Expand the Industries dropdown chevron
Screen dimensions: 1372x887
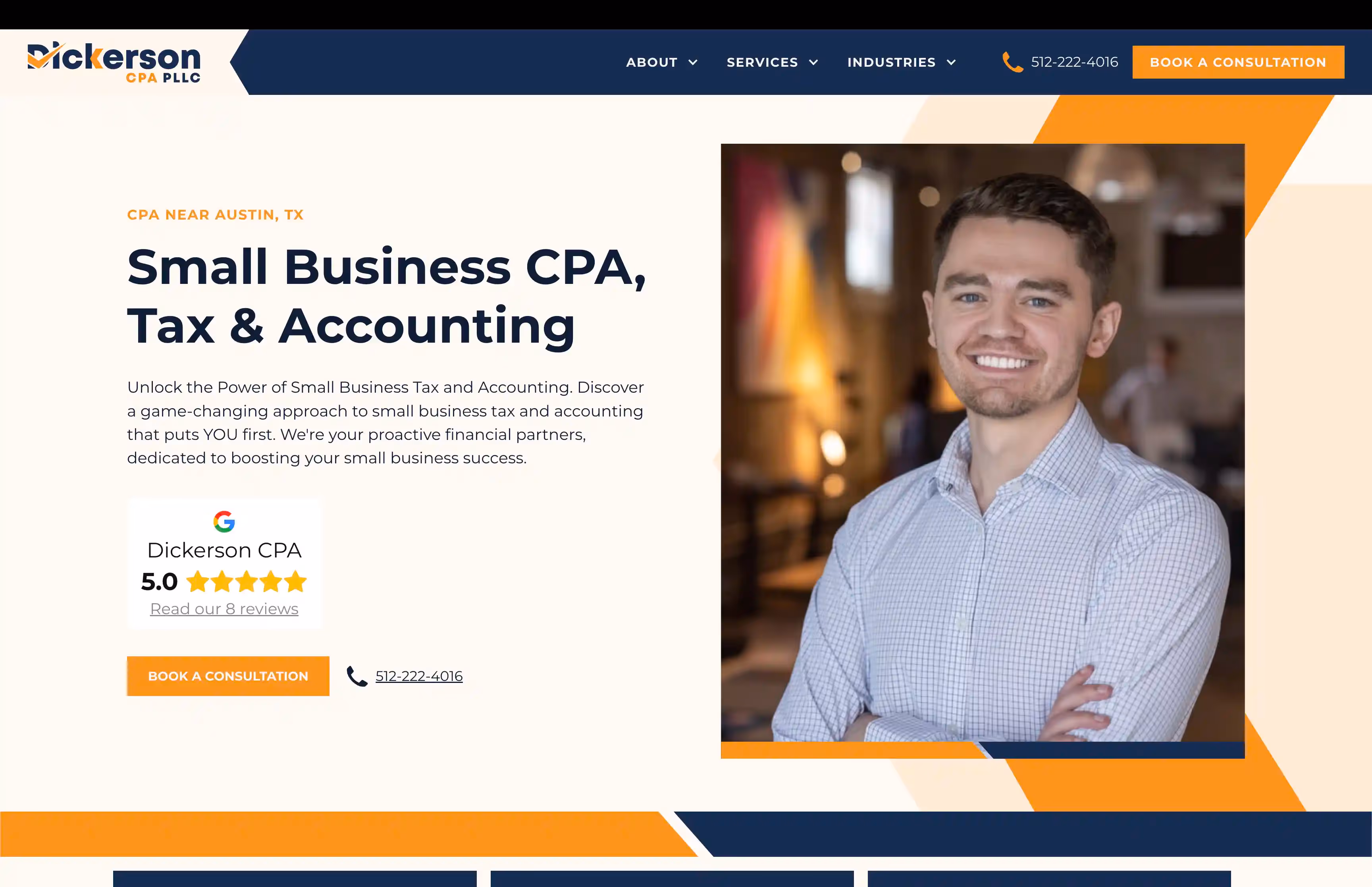pyautogui.click(x=951, y=62)
